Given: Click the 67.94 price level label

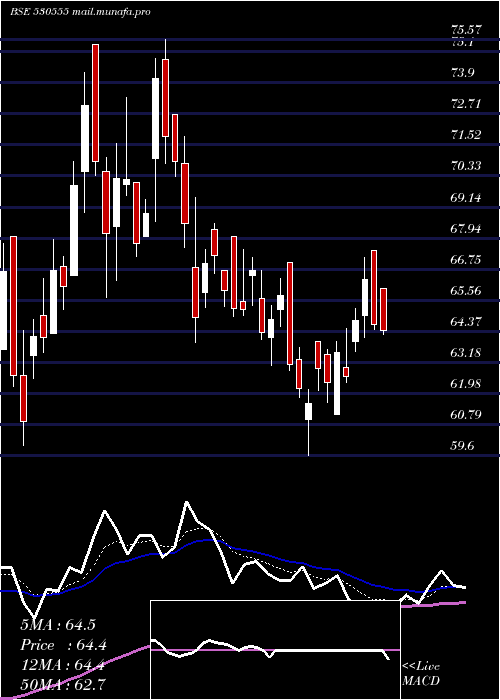Looking at the screenshot, I should (466, 229).
